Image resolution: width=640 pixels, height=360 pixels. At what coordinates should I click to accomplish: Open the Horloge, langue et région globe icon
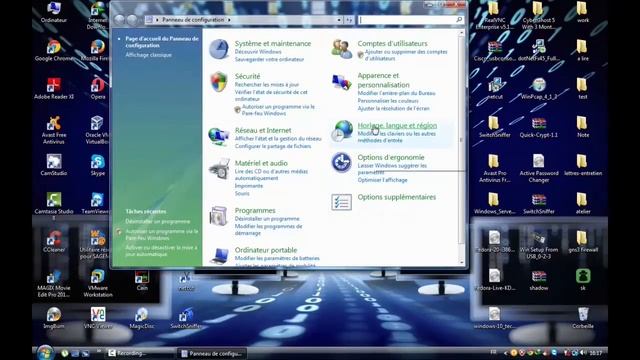342,131
